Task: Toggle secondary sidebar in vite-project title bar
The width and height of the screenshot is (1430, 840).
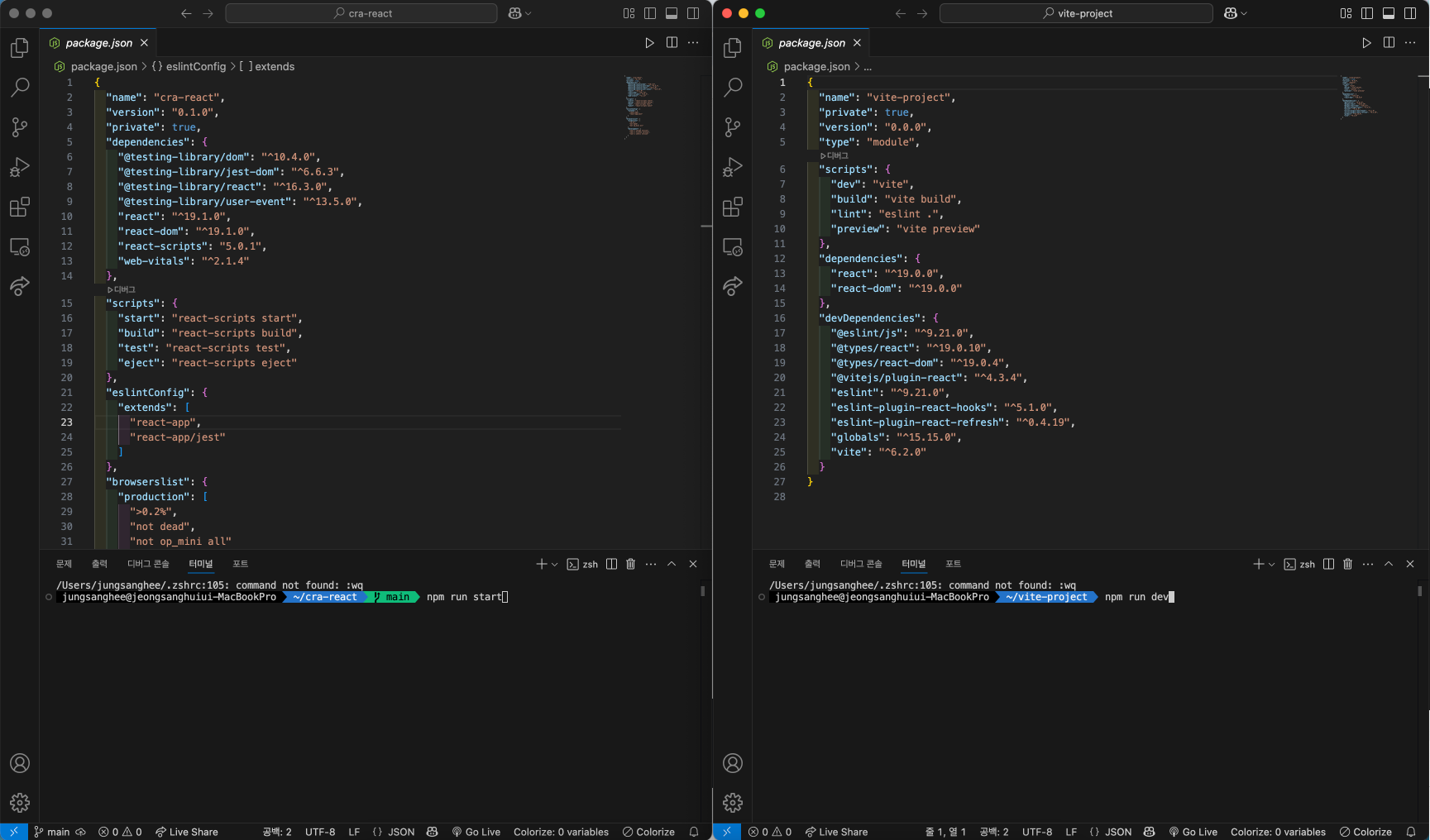Action: tap(1410, 13)
